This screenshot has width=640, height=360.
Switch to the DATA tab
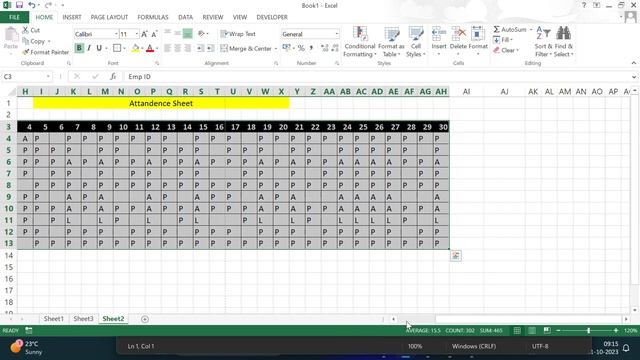point(185,17)
